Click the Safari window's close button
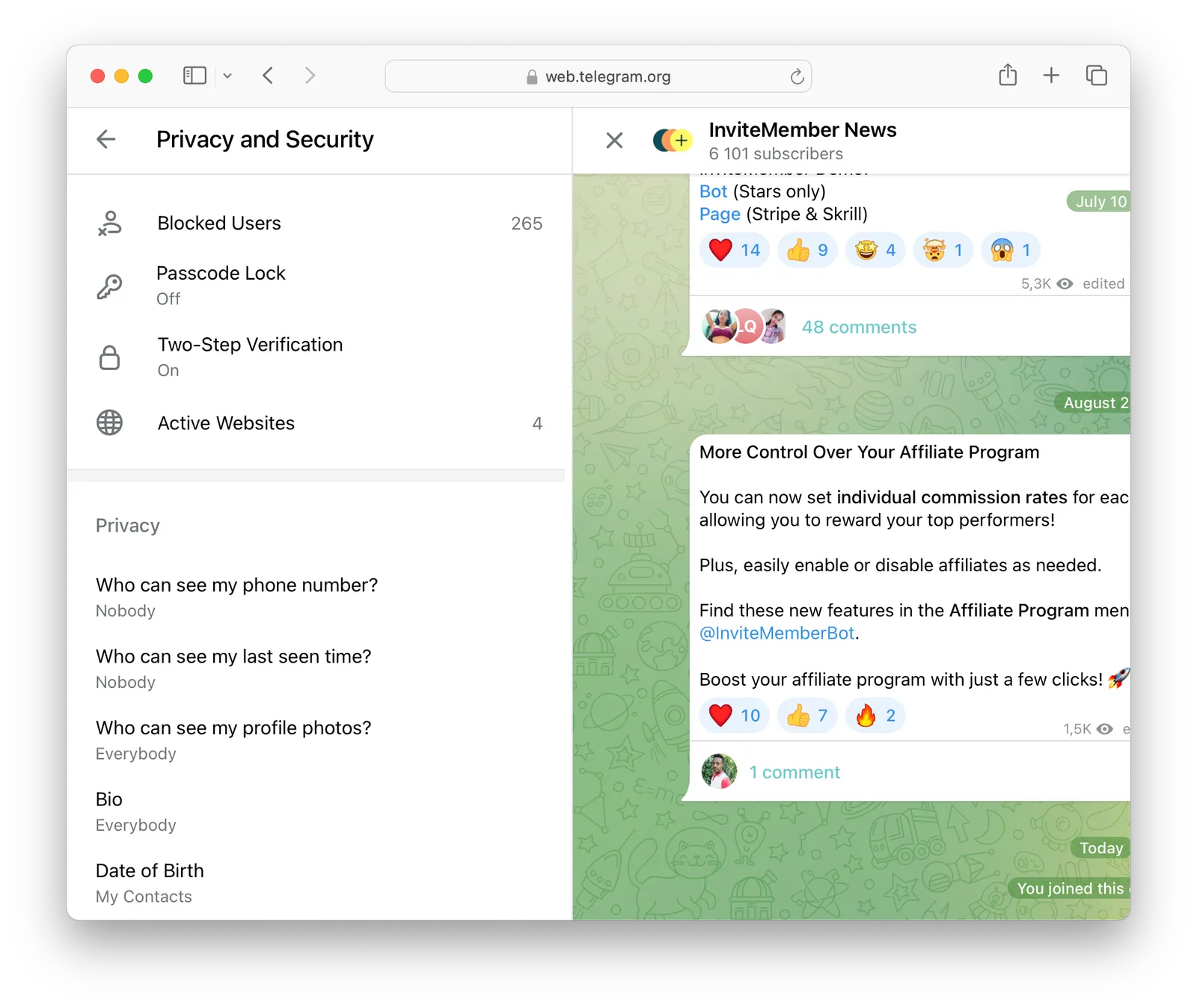 pos(97,76)
